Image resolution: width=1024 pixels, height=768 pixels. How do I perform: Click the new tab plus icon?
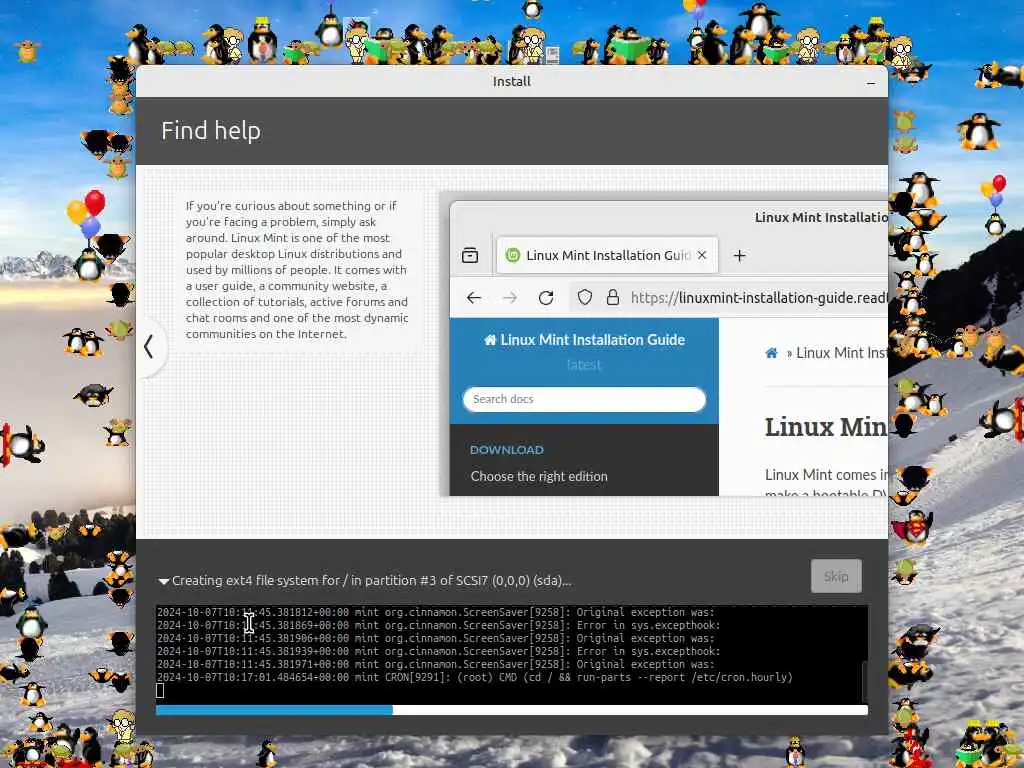(x=739, y=255)
